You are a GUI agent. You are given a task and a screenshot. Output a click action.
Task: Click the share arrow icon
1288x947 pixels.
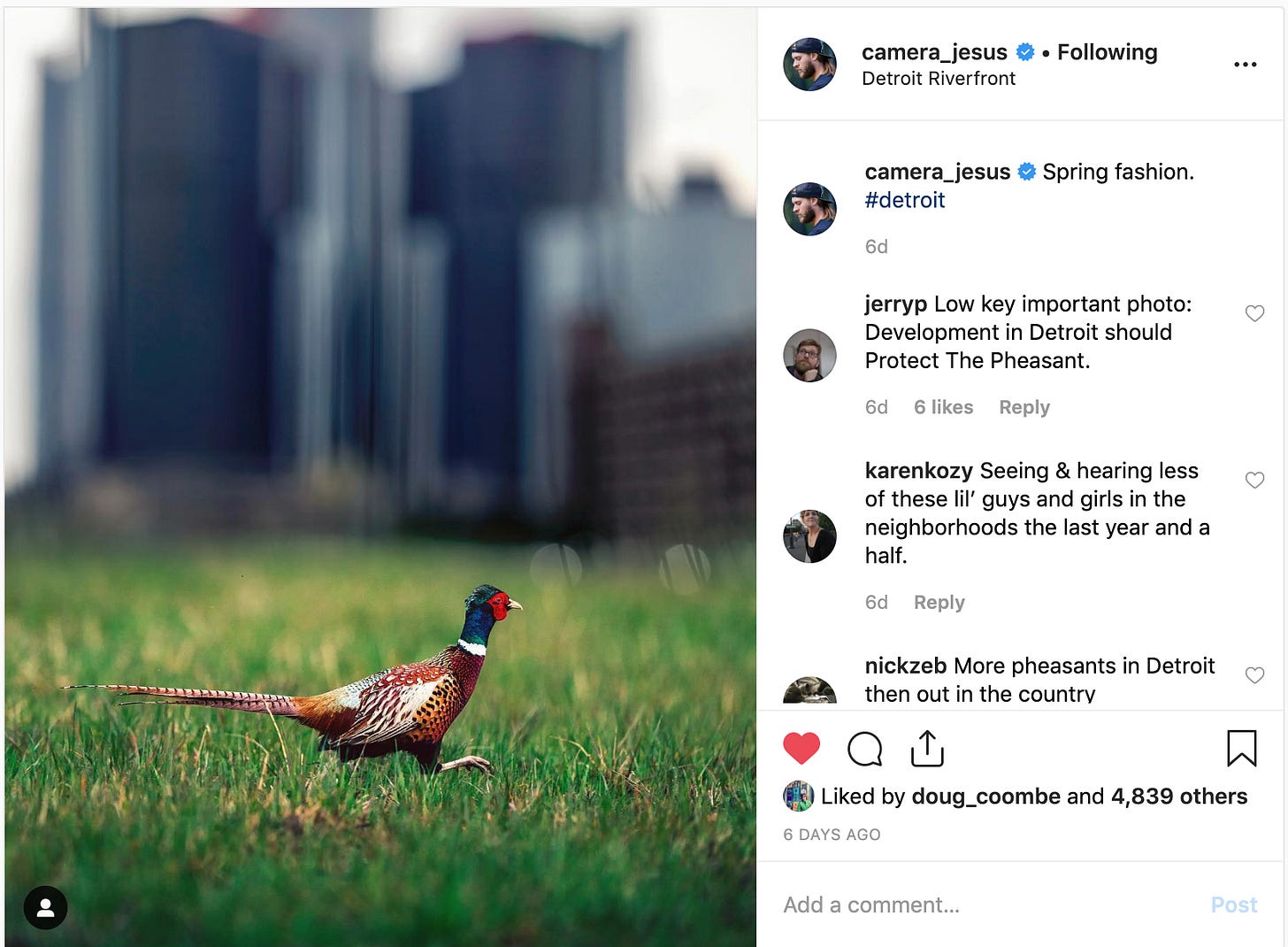click(x=927, y=749)
